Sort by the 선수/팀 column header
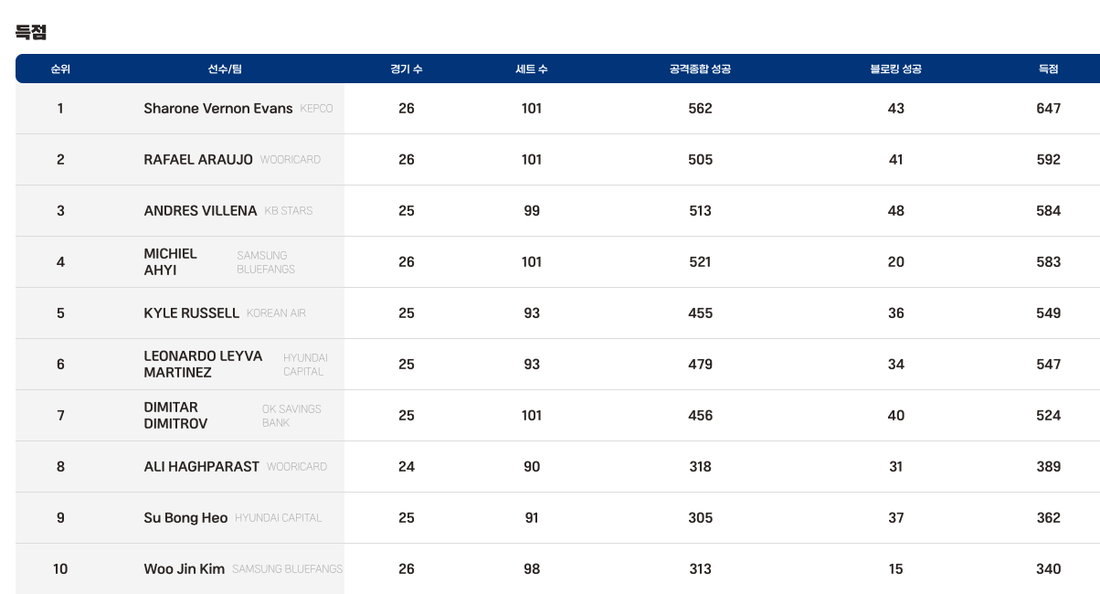Screen dimensions: 1100x594 click(225, 69)
